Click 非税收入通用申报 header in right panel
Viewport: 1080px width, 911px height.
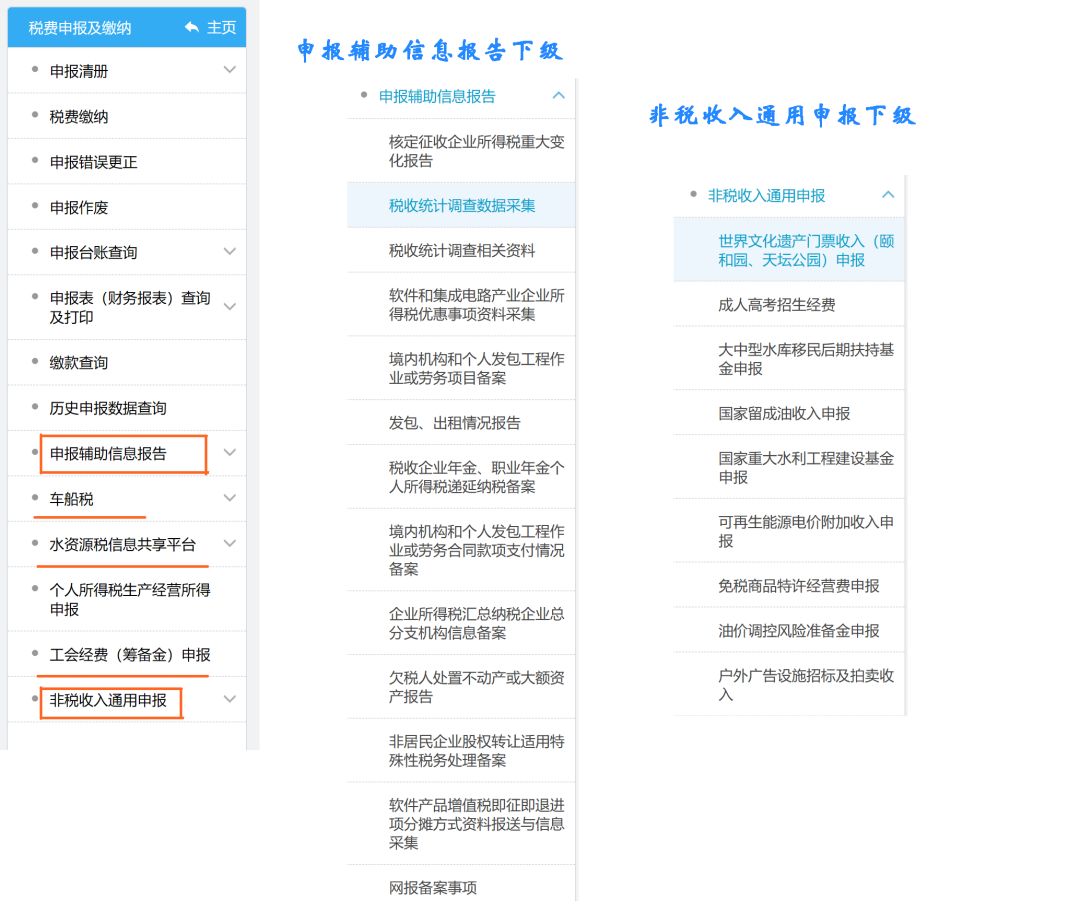point(766,196)
